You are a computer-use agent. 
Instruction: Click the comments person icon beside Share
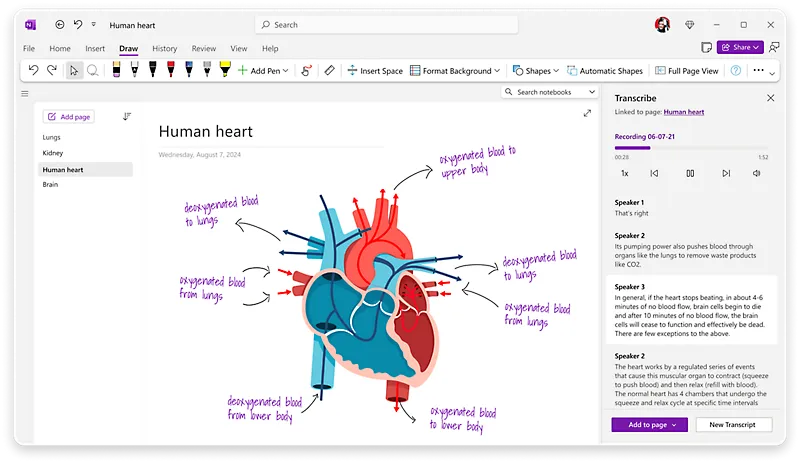pos(774,47)
